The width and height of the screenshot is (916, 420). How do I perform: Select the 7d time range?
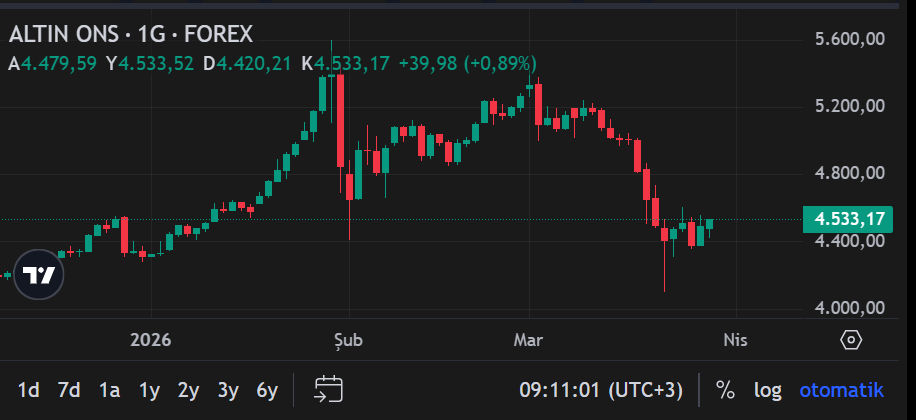point(69,389)
